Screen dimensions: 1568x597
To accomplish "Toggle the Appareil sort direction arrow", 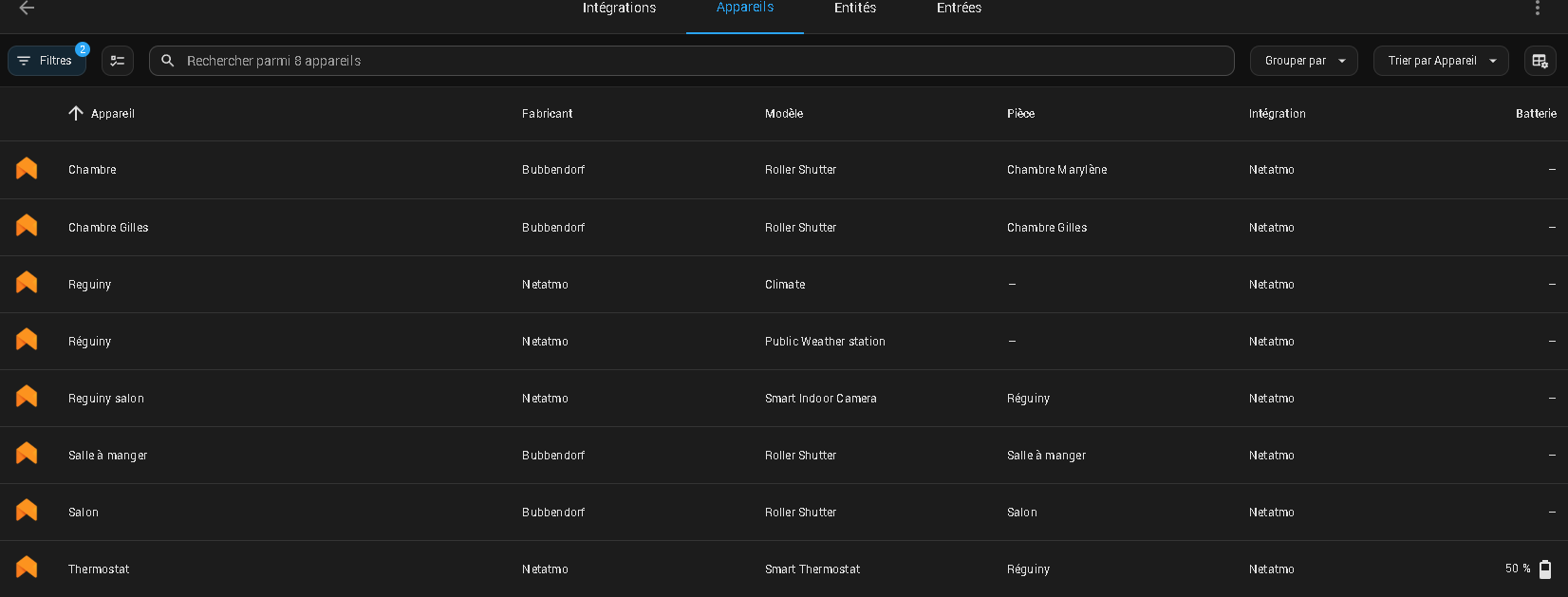I will [76, 114].
